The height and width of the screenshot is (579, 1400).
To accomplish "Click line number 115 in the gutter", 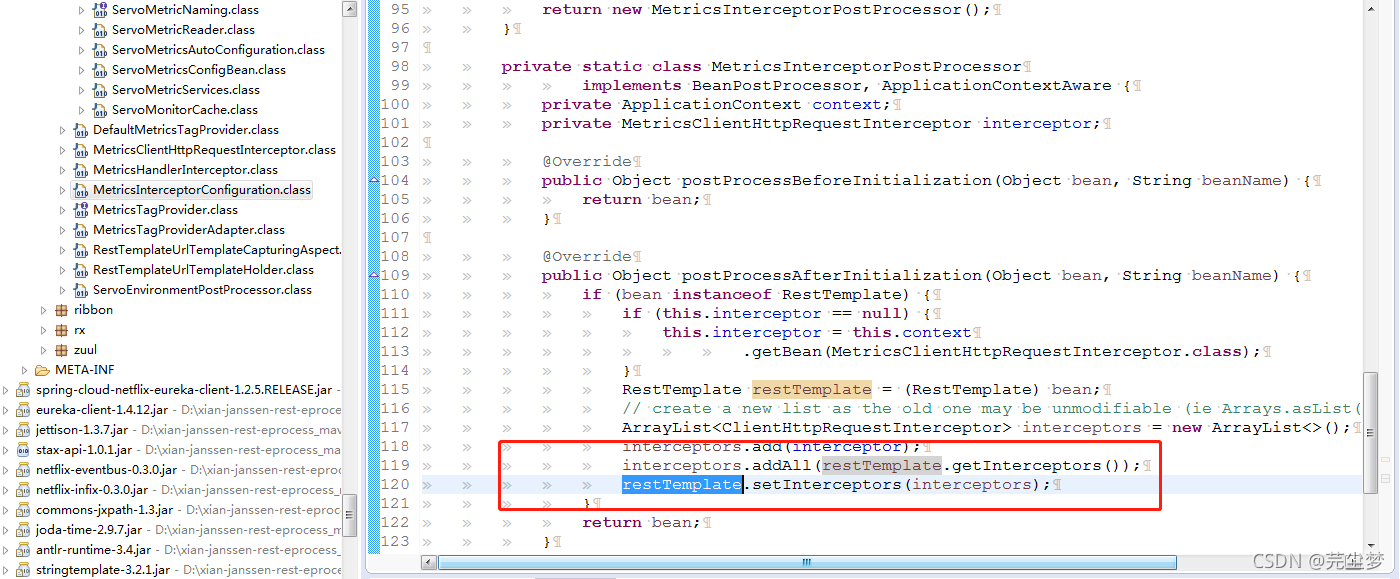I will click(395, 390).
